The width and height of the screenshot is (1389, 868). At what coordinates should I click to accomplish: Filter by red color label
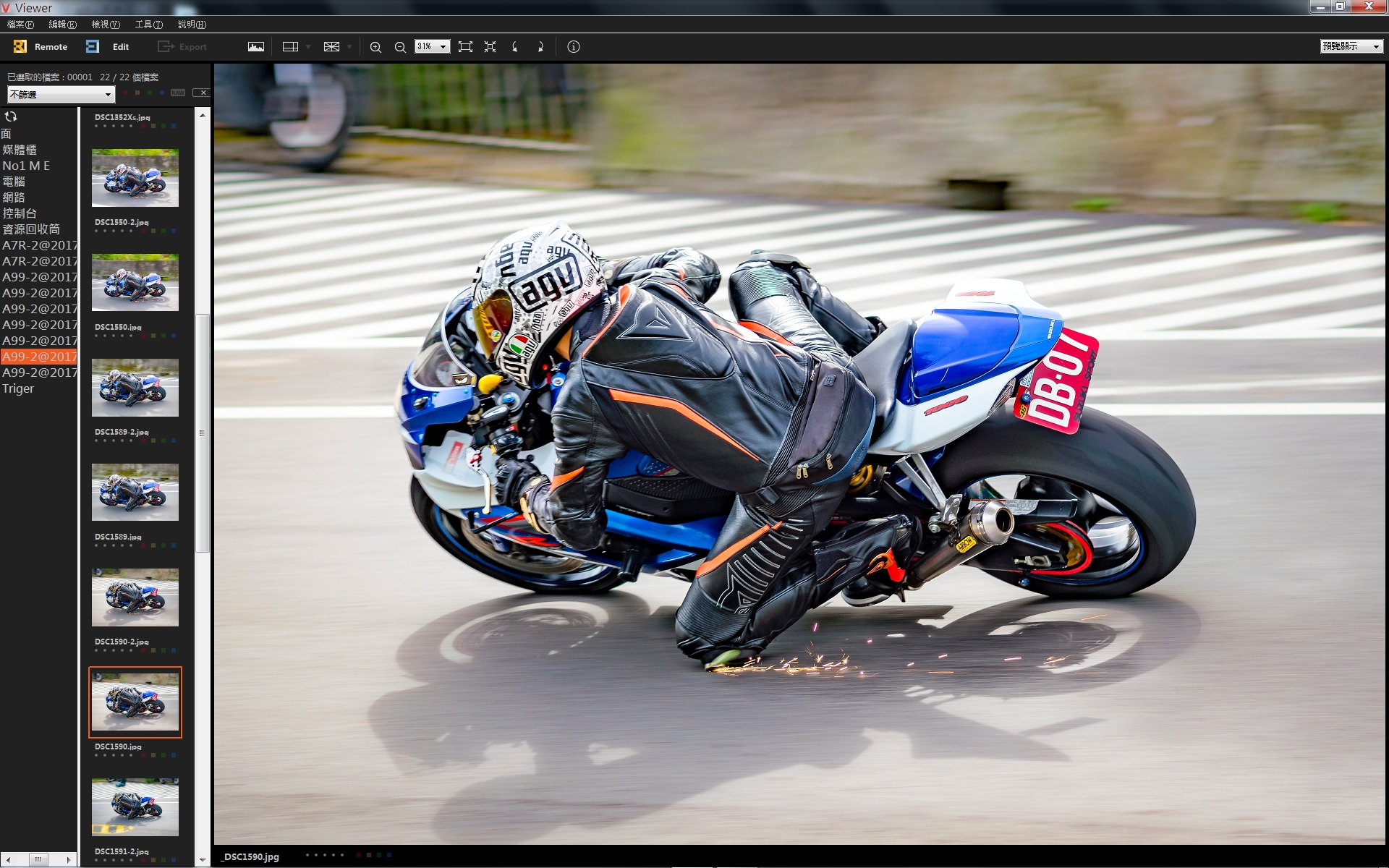pyautogui.click(x=125, y=93)
